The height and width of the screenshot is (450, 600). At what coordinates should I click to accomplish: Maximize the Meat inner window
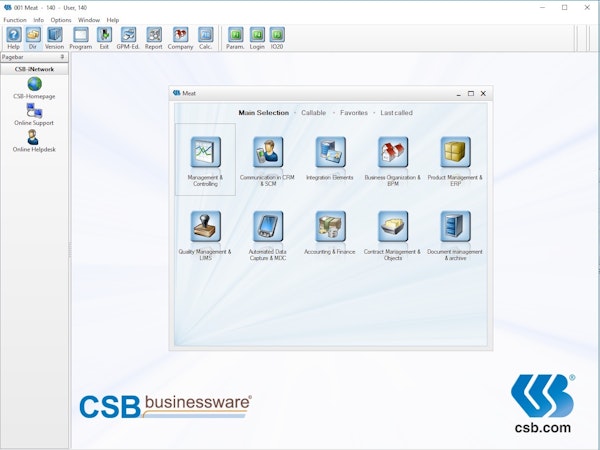pos(471,93)
